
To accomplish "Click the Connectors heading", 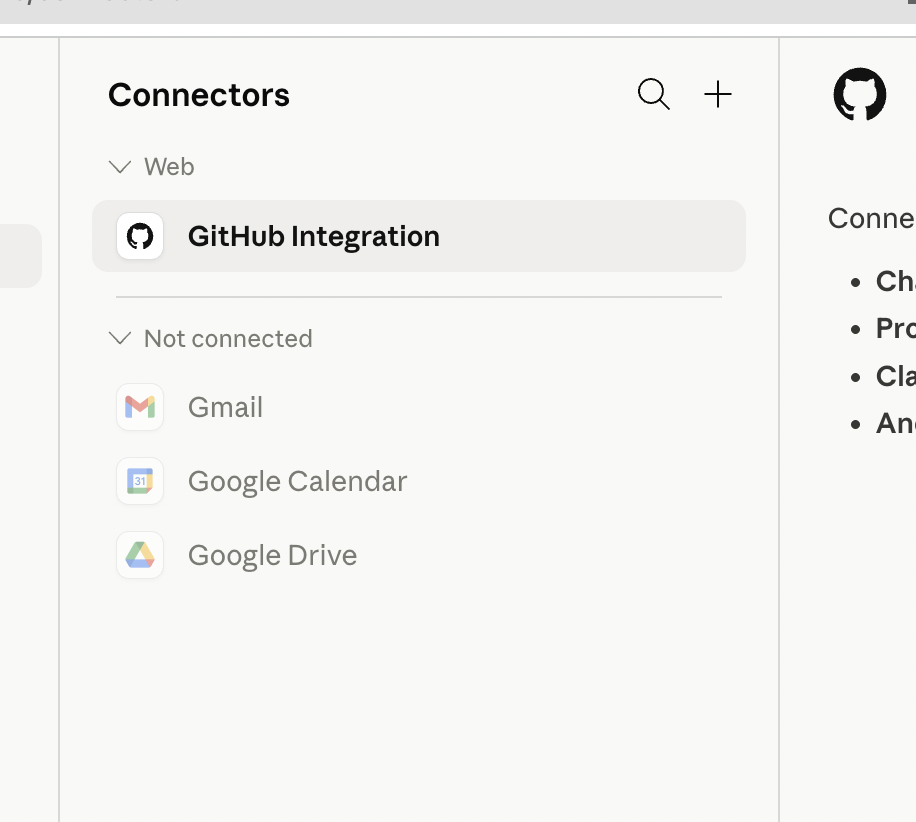I will (199, 95).
